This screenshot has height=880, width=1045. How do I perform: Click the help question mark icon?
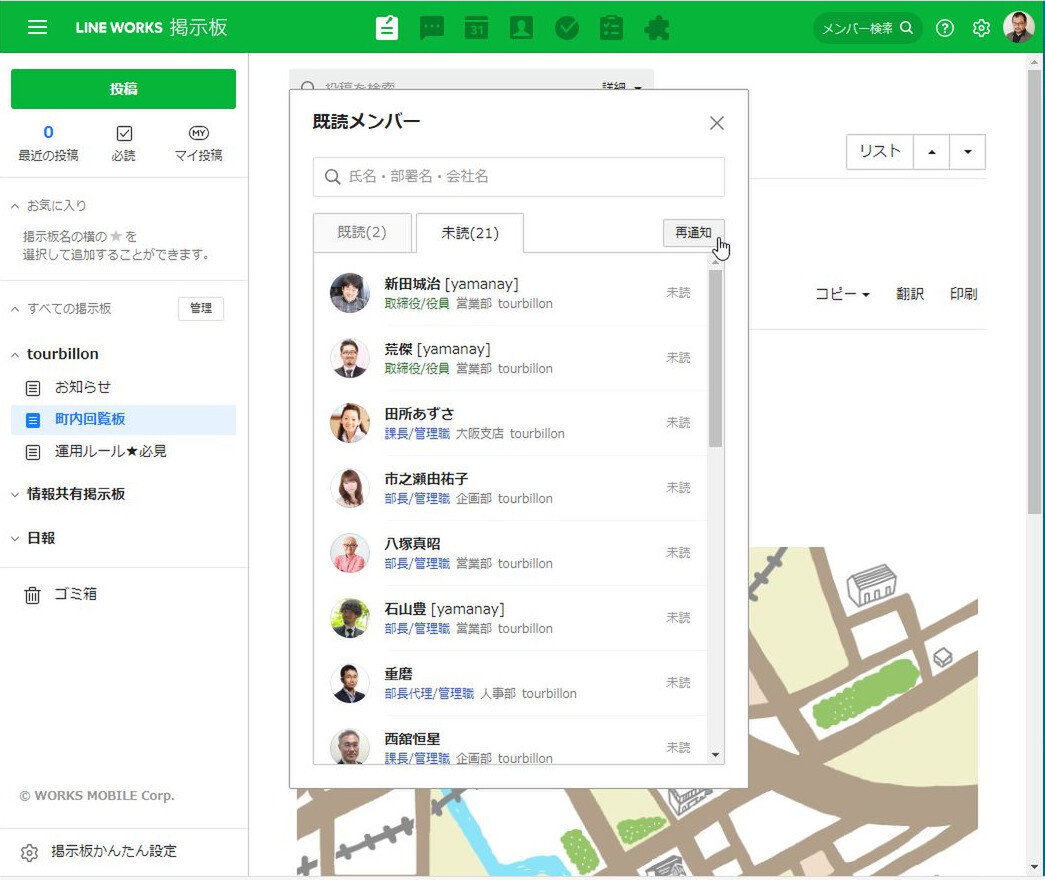click(944, 28)
